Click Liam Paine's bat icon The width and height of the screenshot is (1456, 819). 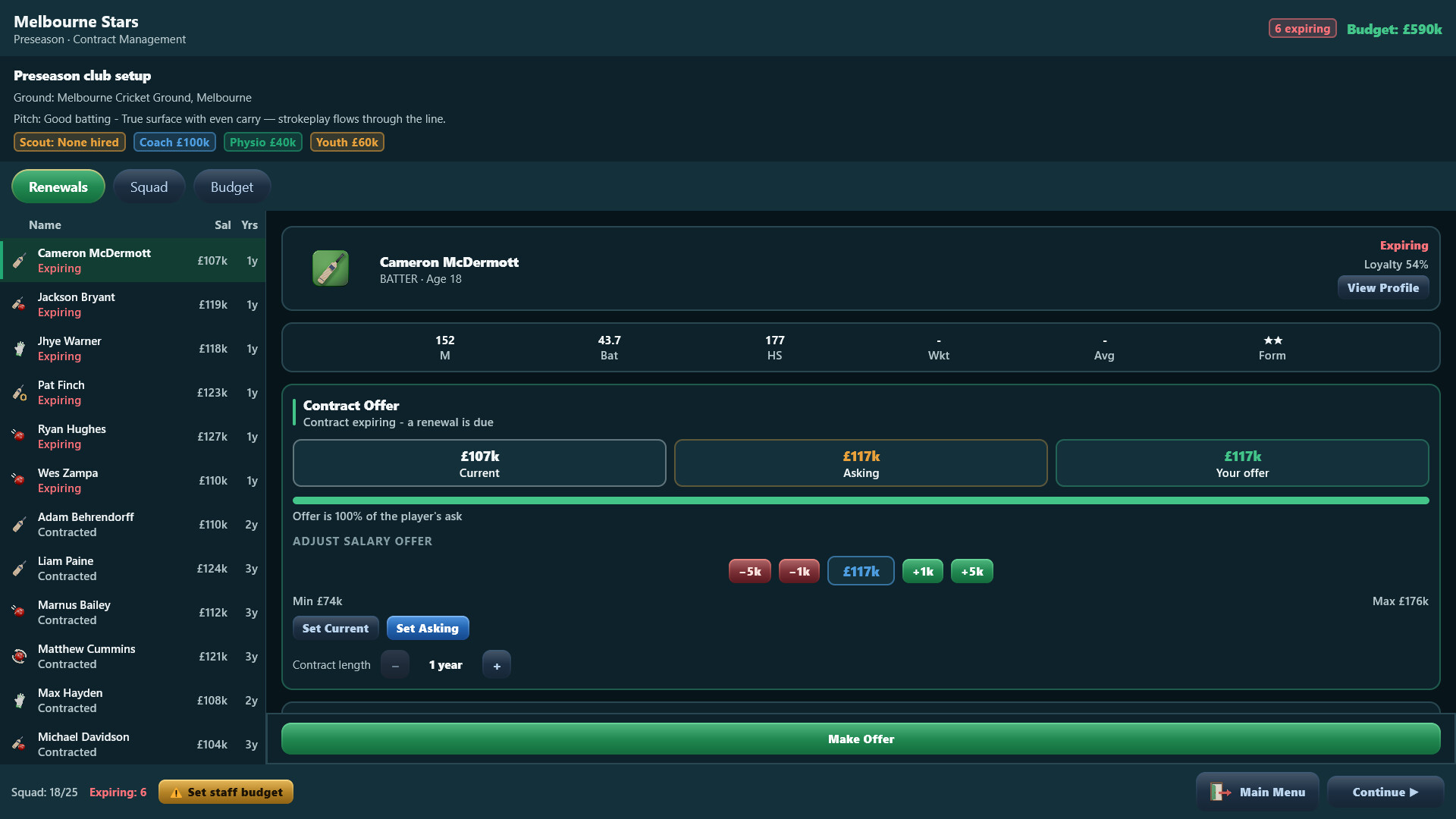point(20,569)
